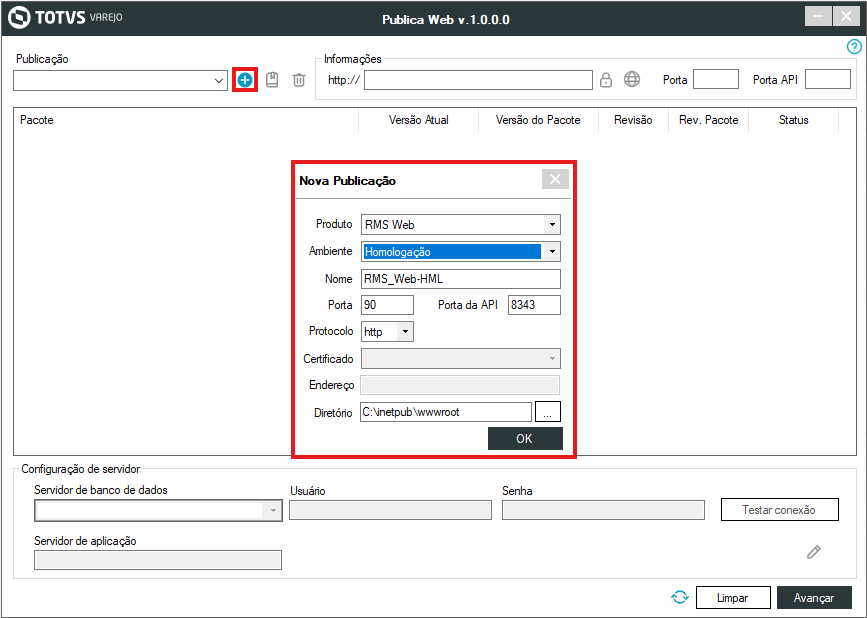This screenshot has width=867, height=618.
Task: Click the Versão do Pacote column header
Action: pos(538,120)
